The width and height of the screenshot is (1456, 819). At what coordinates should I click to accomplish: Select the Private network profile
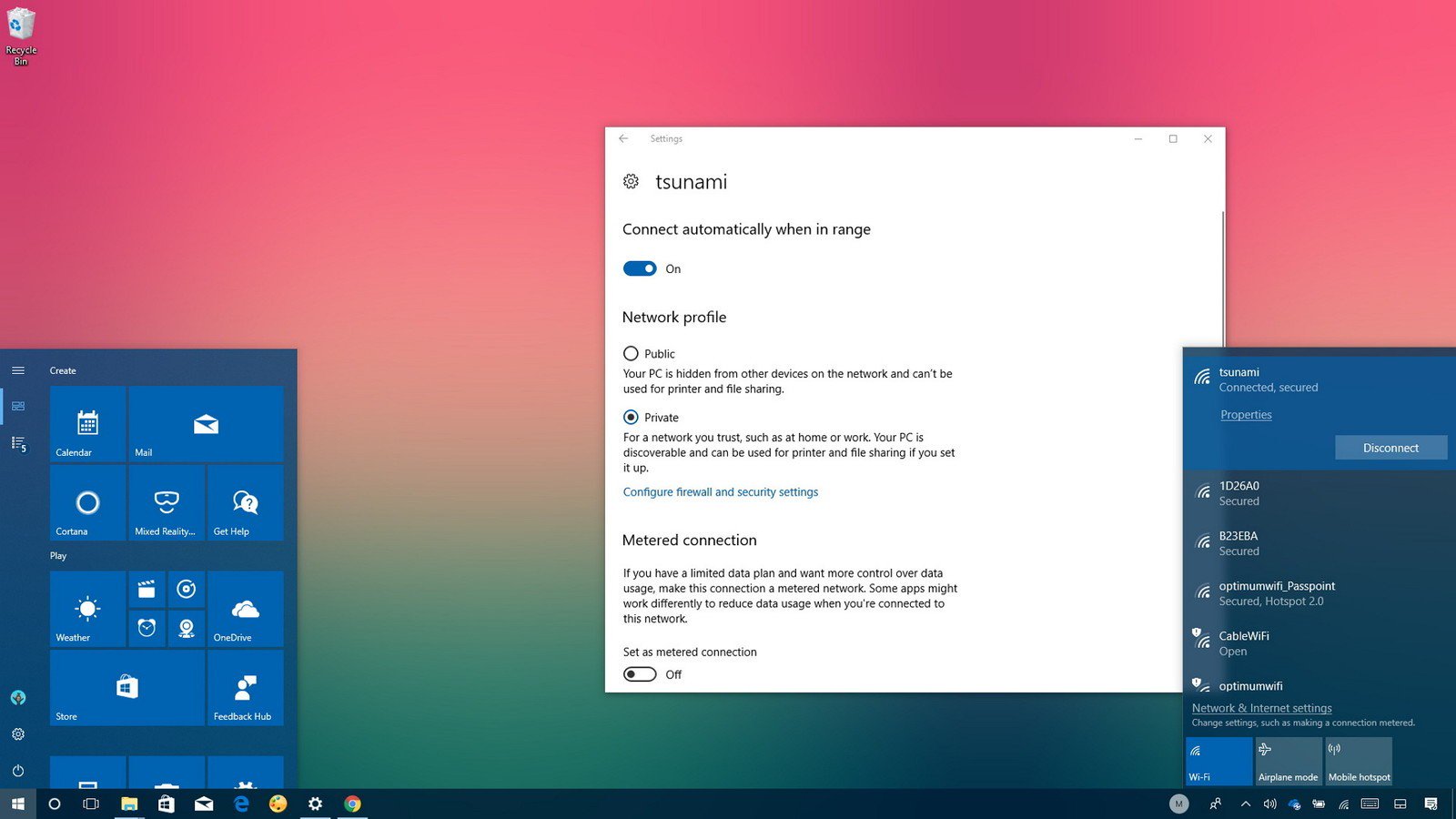click(631, 417)
